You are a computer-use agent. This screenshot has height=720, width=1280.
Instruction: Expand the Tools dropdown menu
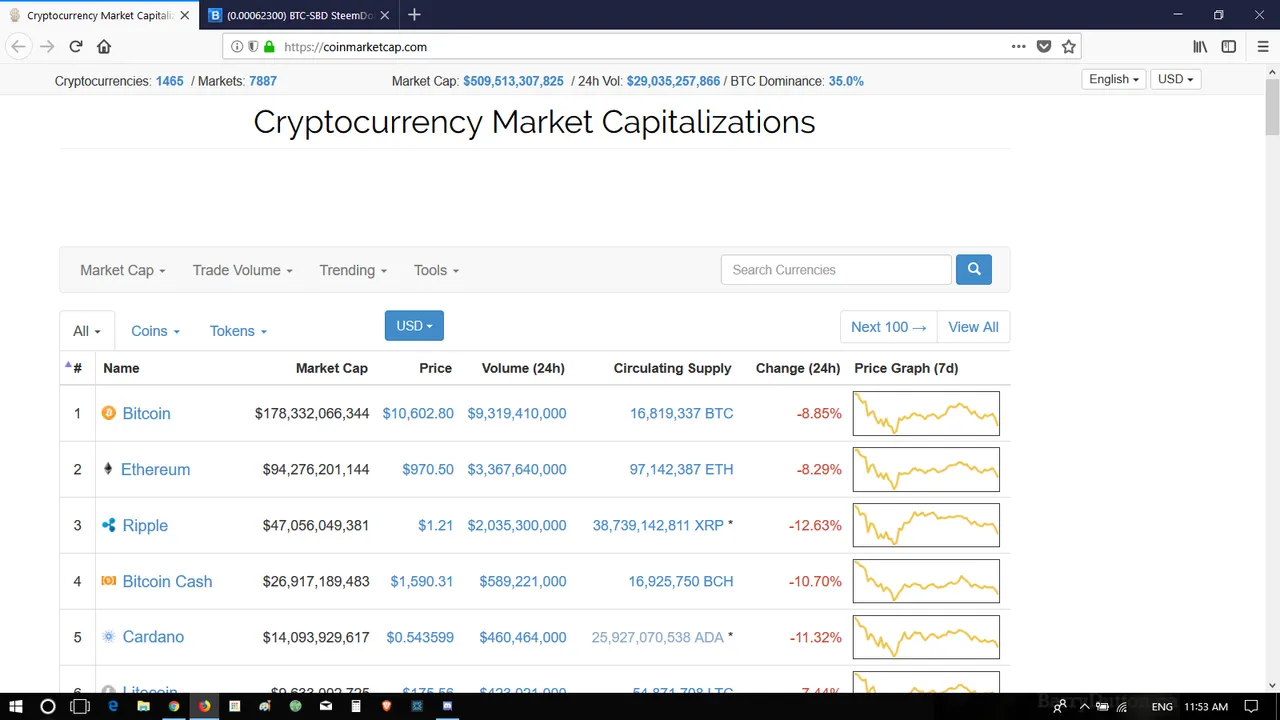click(436, 270)
